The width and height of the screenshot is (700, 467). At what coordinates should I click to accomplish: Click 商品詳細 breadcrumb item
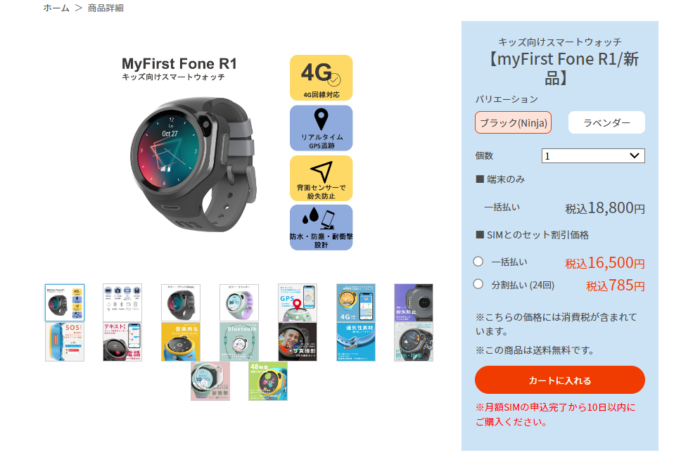105,8
